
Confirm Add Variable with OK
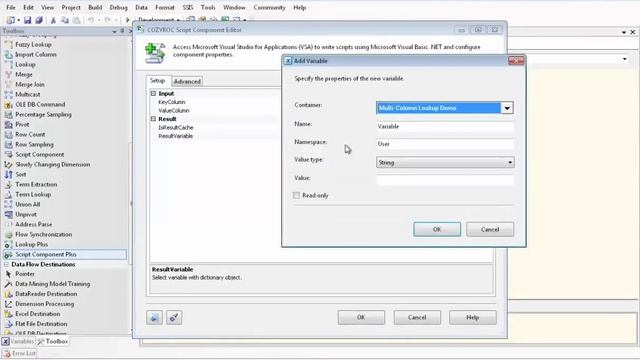pyautogui.click(x=437, y=229)
